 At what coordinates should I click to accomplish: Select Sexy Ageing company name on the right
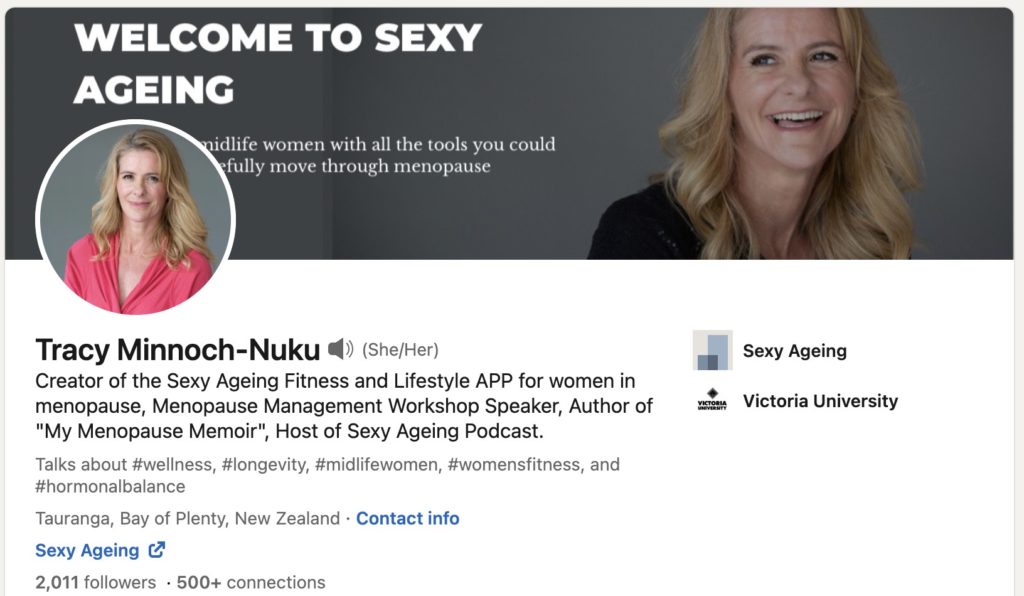pos(794,351)
